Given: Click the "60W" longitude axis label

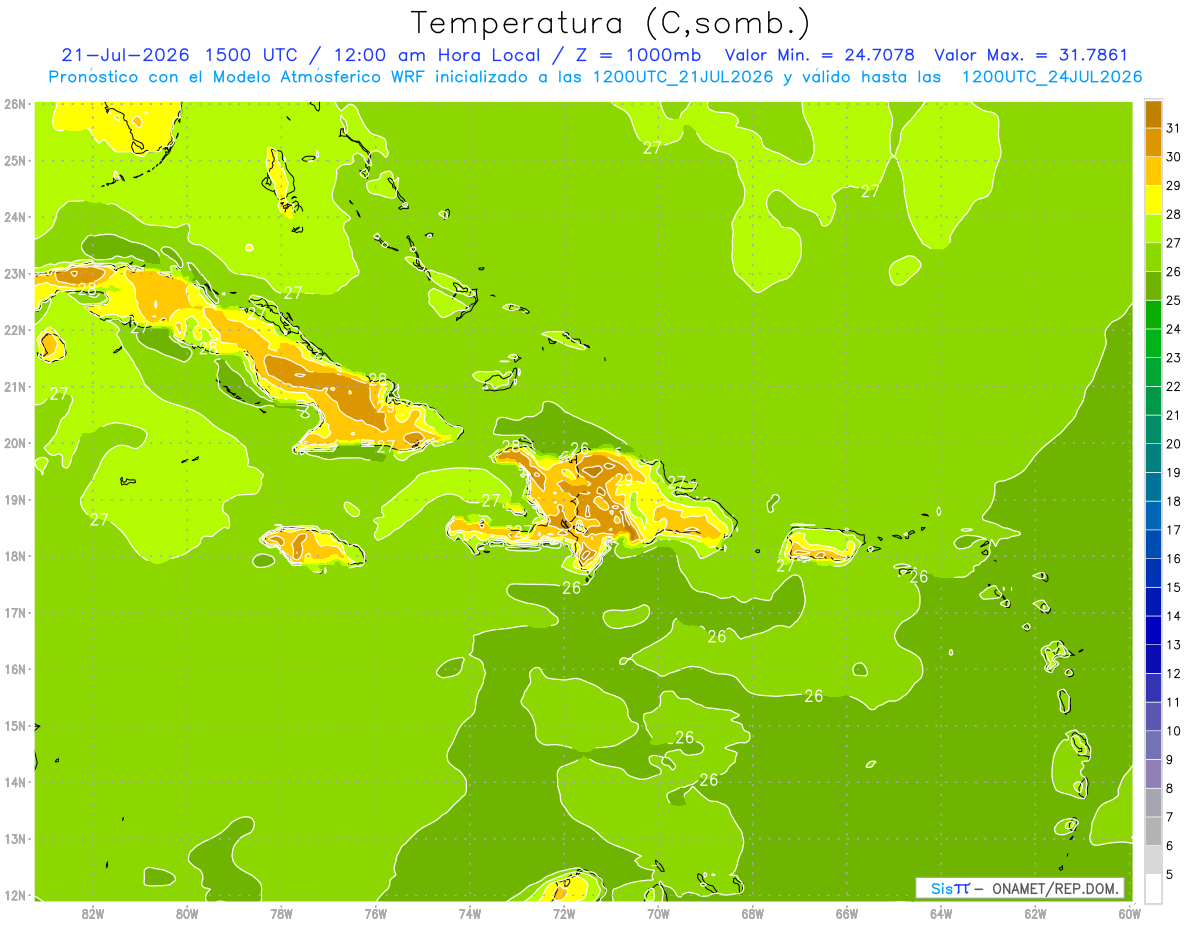Looking at the screenshot, I should 1130,914.
